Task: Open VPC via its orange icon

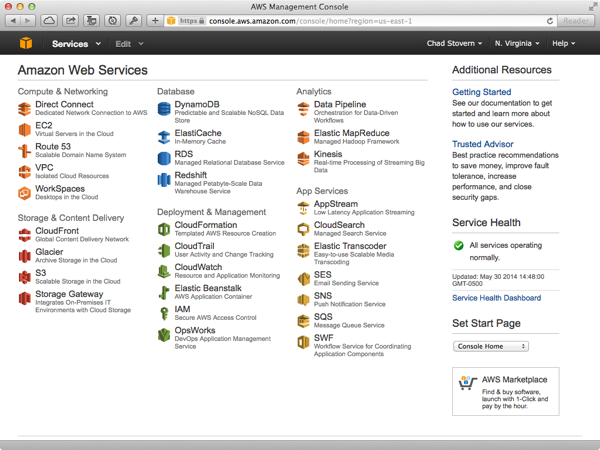Action: (x=24, y=172)
